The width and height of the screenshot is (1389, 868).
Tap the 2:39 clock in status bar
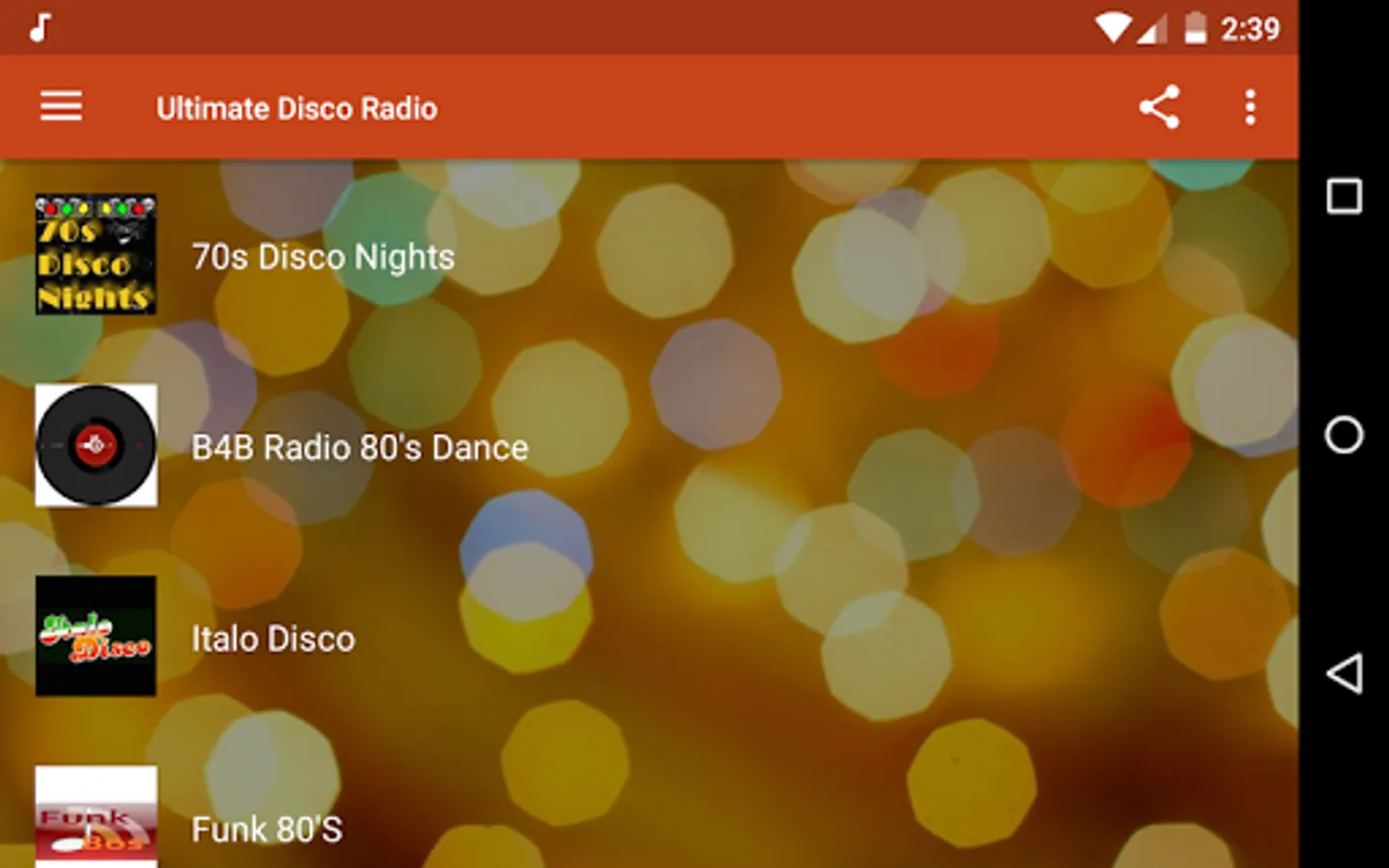pos(1250,29)
